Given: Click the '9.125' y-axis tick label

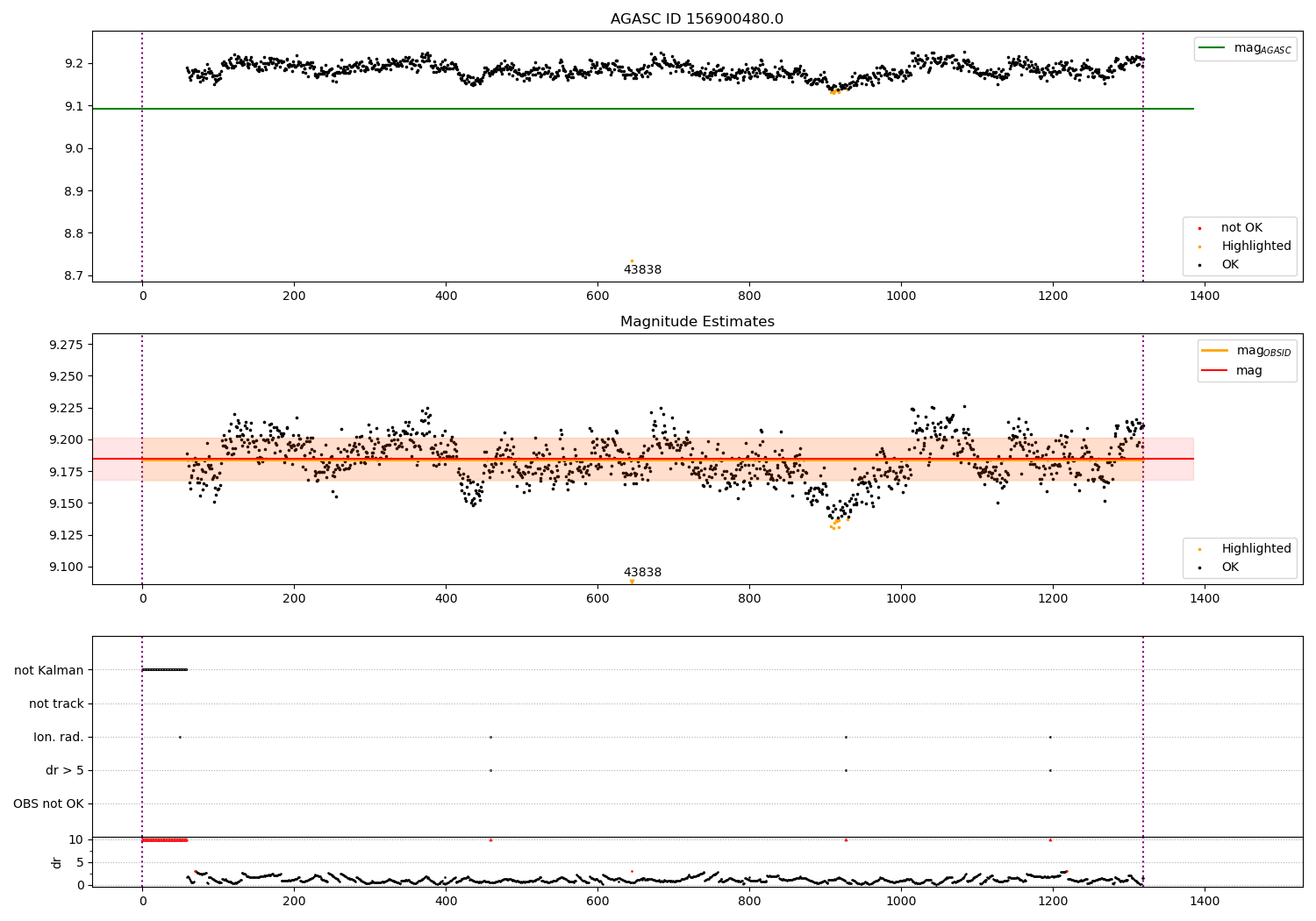Looking at the screenshot, I should point(67,535).
